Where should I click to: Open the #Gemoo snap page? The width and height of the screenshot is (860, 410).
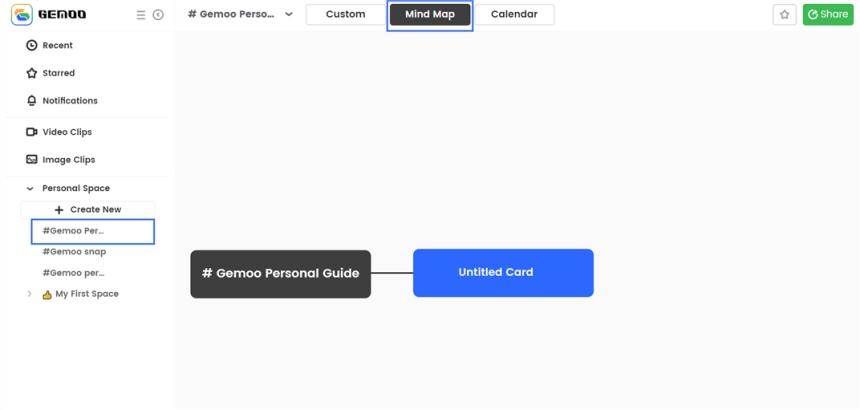(74, 252)
